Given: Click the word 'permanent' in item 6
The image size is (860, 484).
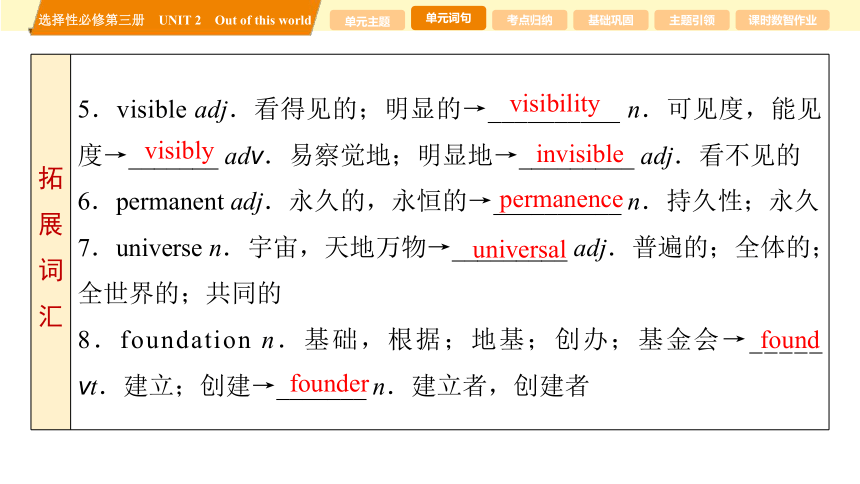Looking at the screenshot, I should (x=169, y=202).
